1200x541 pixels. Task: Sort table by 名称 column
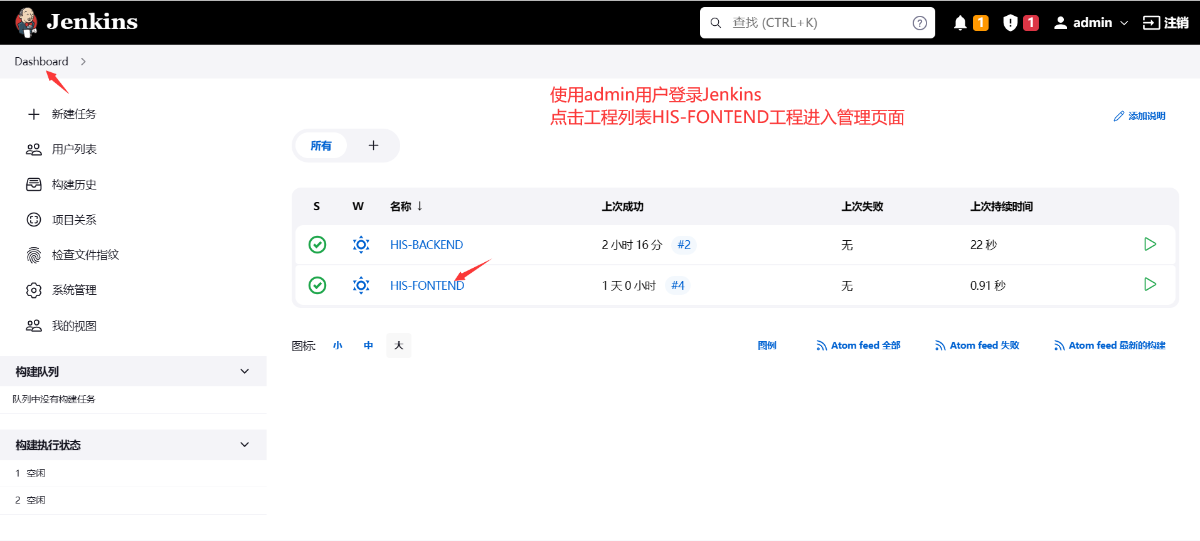(x=406, y=206)
